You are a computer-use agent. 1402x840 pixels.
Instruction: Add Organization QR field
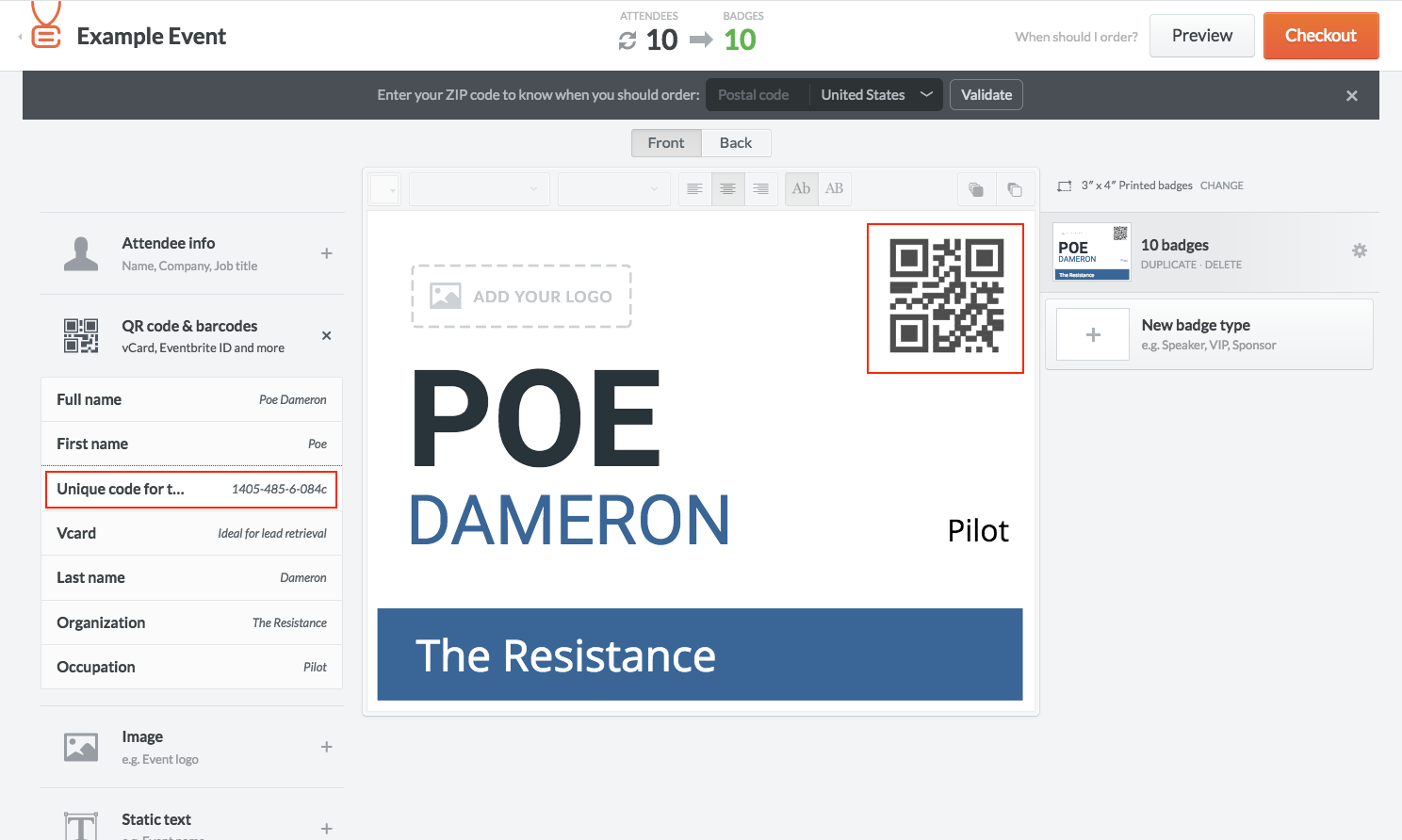191,622
